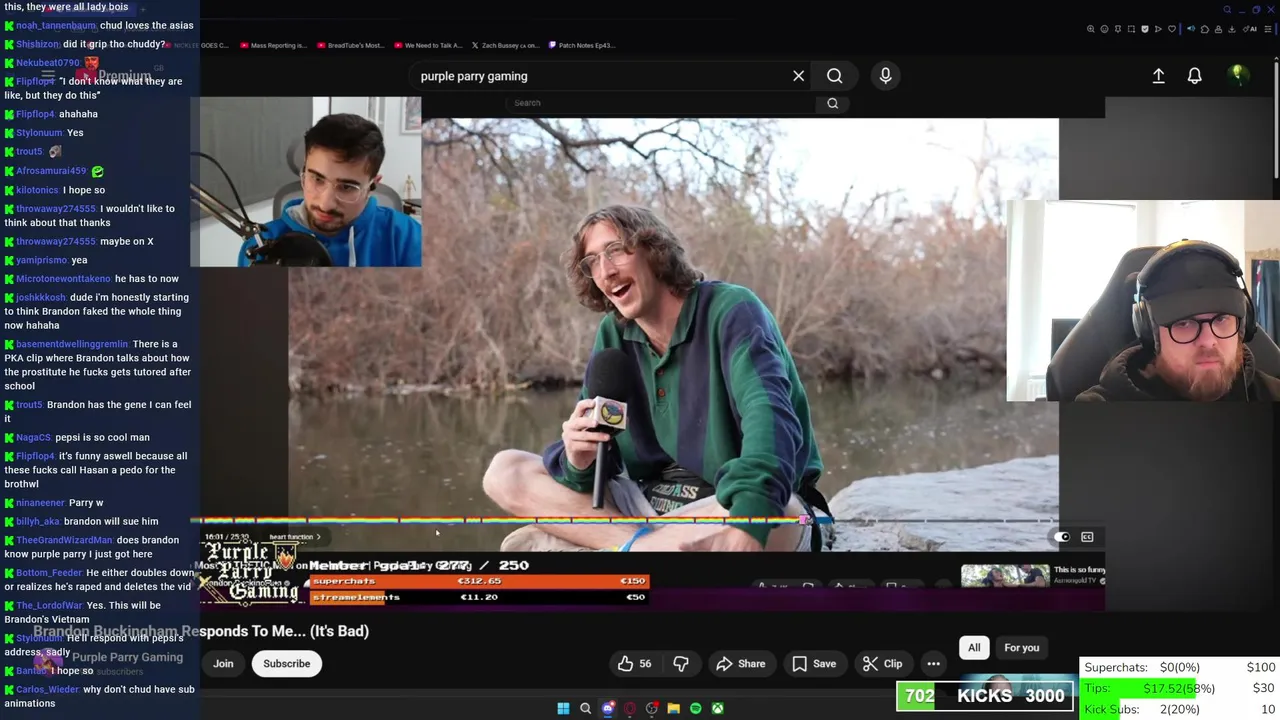Open Spotify from the taskbar
This screenshot has height=720, width=1280.
click(x=695, y=708)
